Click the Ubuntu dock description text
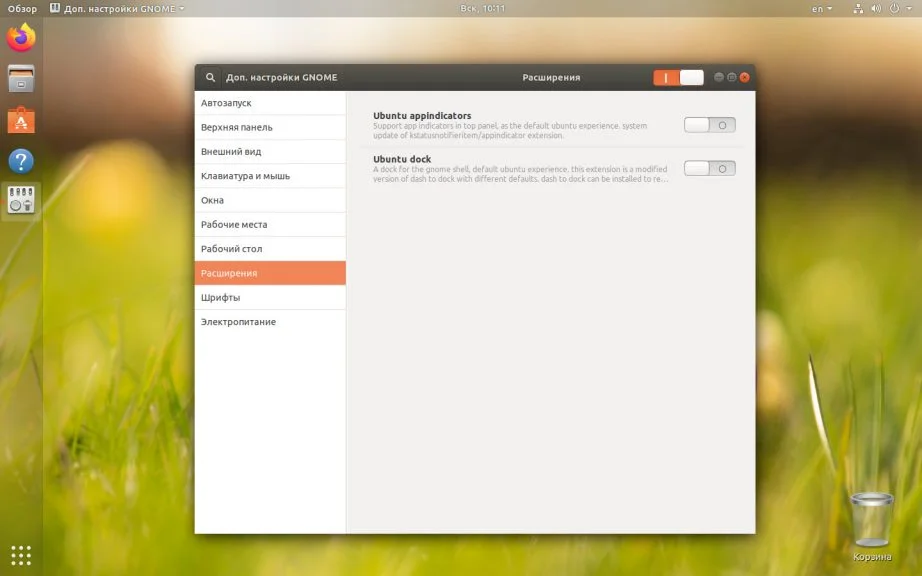This screenshot has height=576, width=922. (x=520, y=174)
